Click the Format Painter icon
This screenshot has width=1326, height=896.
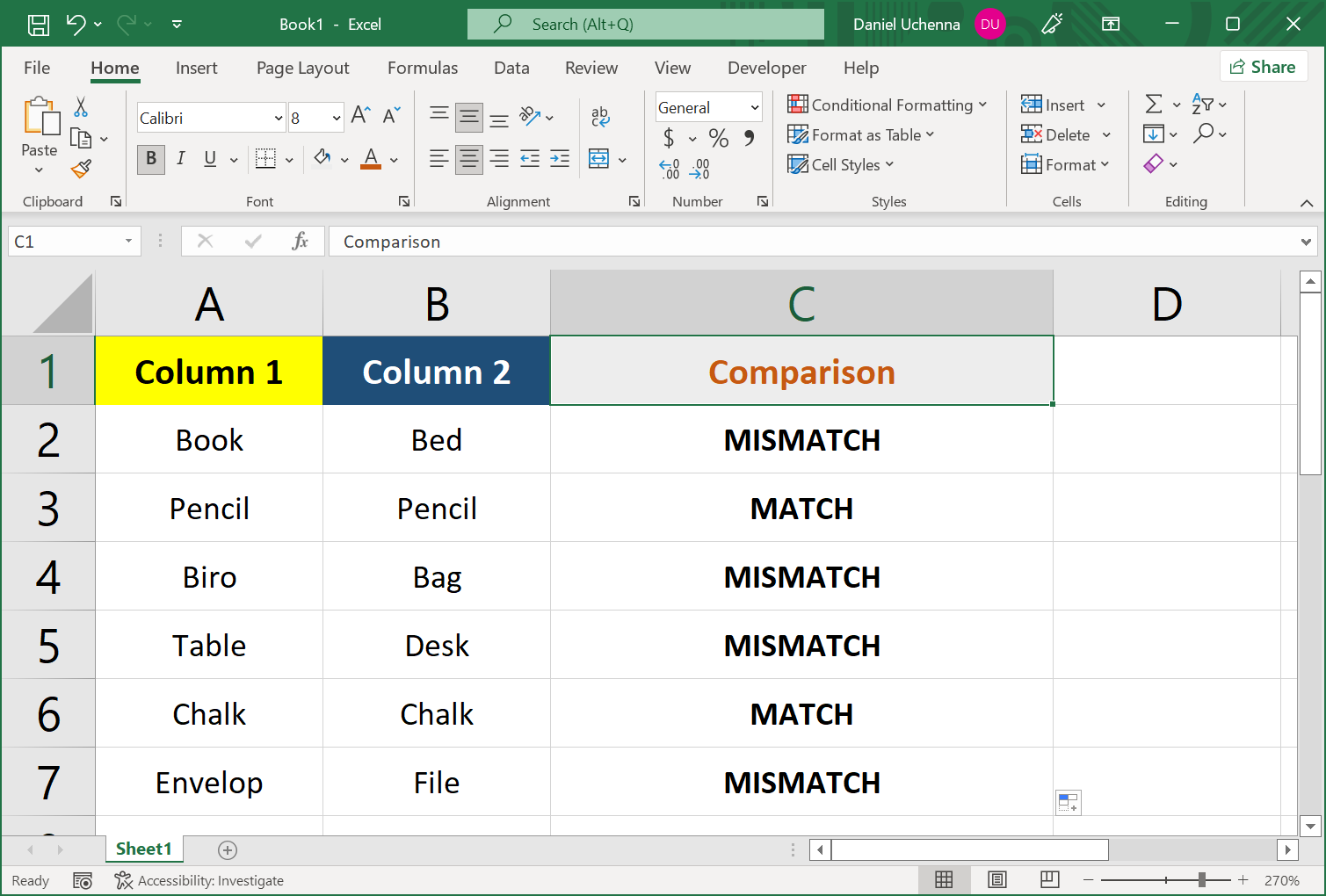(81, 170)
